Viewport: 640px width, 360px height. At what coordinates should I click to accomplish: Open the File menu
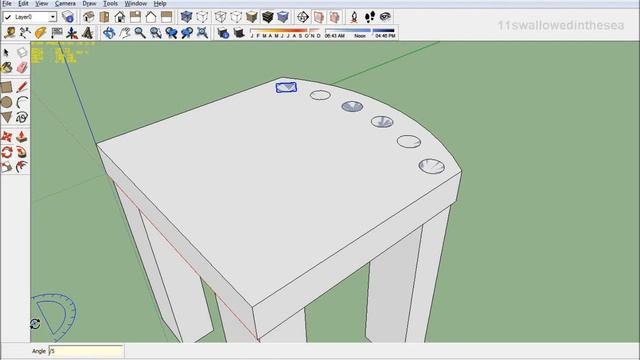pyautogui.click(x=7, y=3)
